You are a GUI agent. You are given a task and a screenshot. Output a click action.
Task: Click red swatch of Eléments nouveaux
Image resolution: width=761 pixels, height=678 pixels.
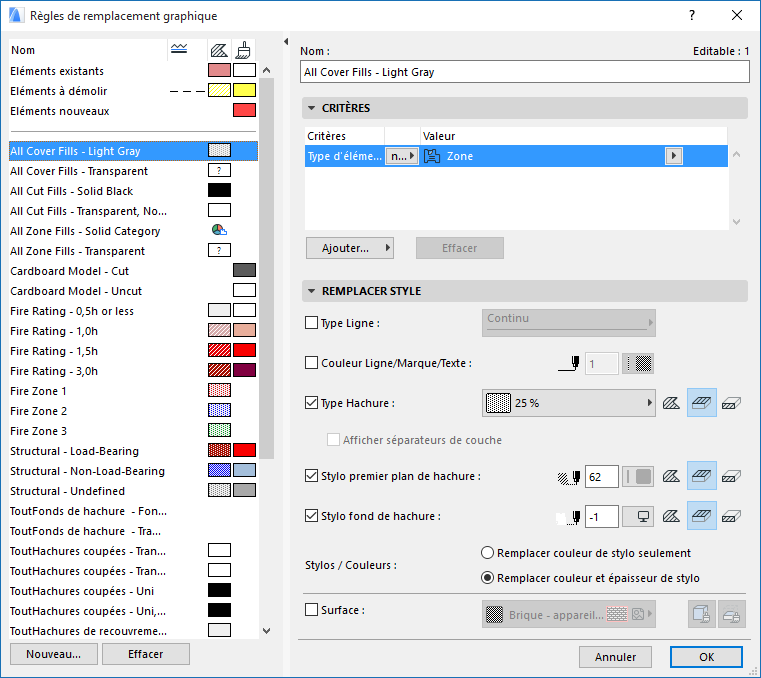244,110
